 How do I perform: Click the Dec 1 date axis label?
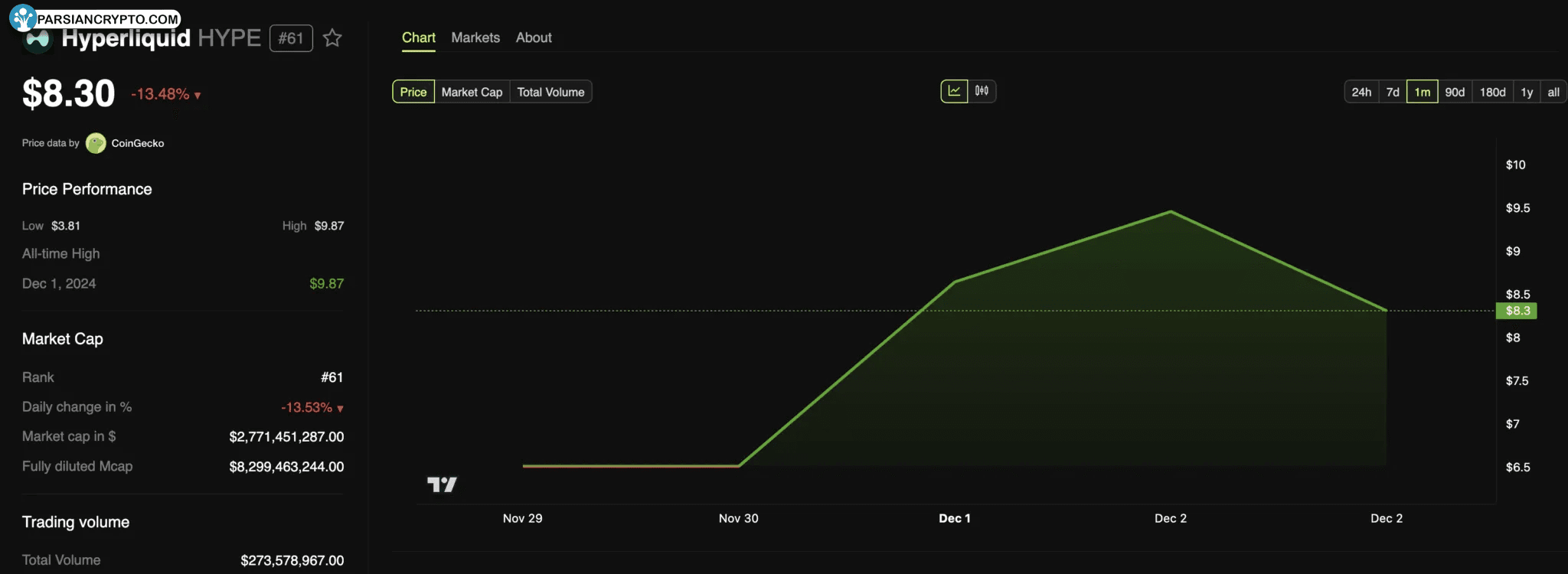(x=955, y=518)
